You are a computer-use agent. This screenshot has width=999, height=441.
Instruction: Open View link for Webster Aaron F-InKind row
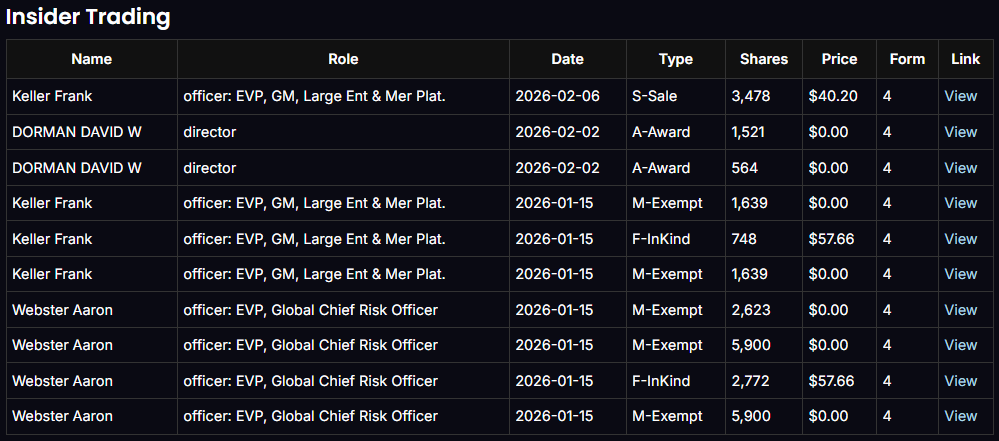click(x=960, y=381)
